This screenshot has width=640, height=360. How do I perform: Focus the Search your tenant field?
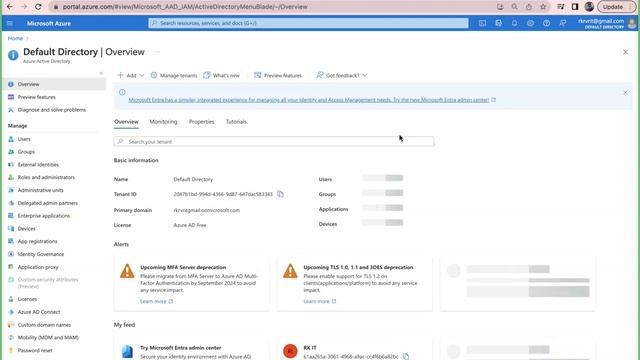[274, 142]
